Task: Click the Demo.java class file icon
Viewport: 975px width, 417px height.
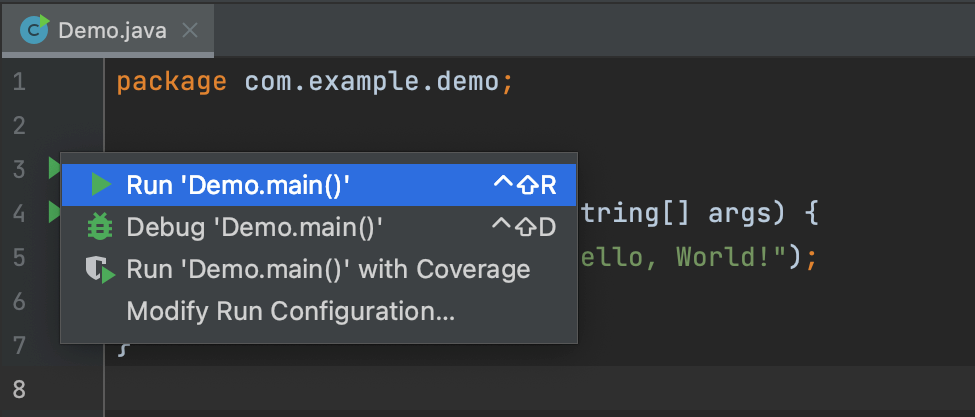Action: click(x=36, y=30)
